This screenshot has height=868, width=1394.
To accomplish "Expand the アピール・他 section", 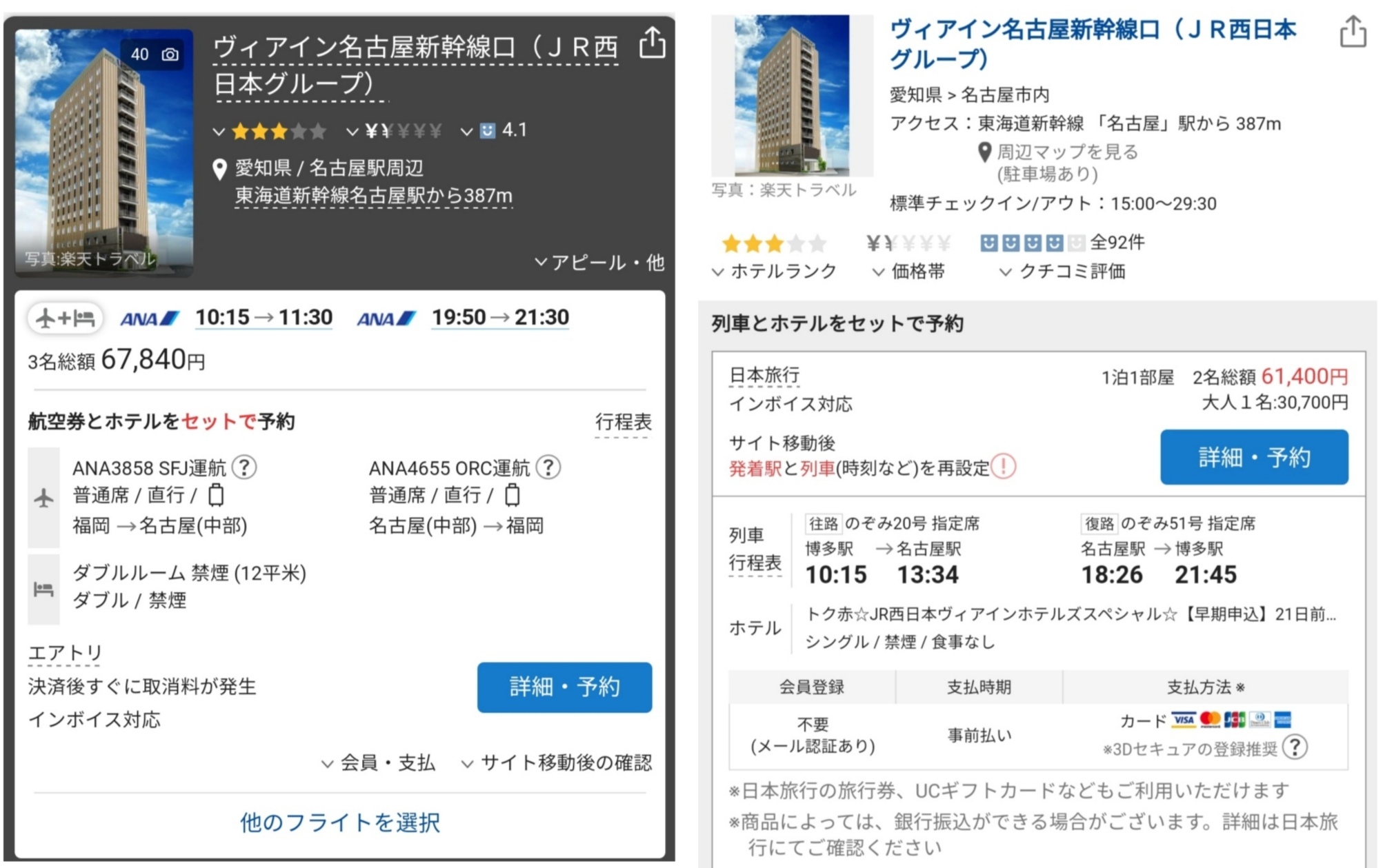I will [x=599, y=263].
